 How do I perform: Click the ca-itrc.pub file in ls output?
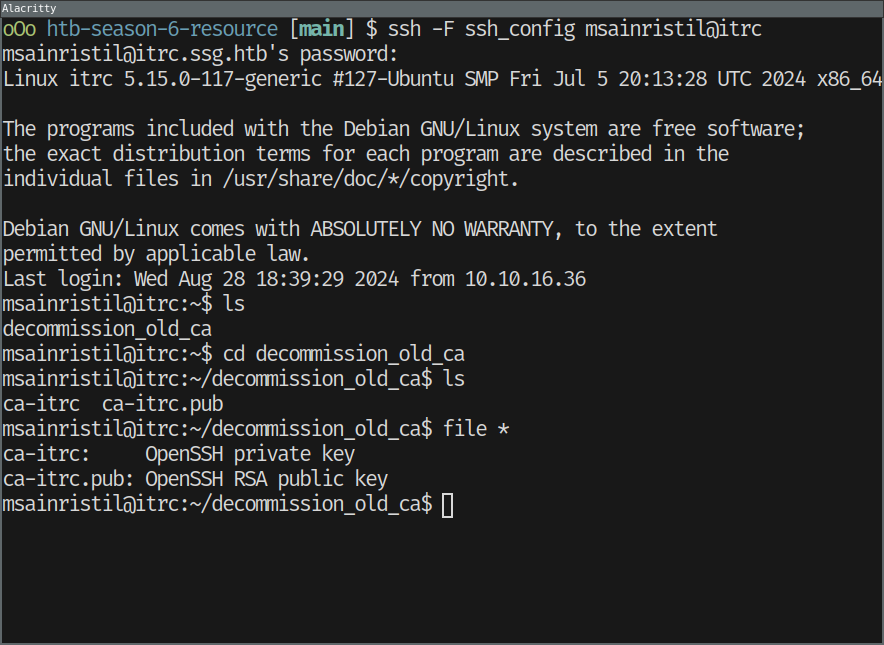click(163, 404)
